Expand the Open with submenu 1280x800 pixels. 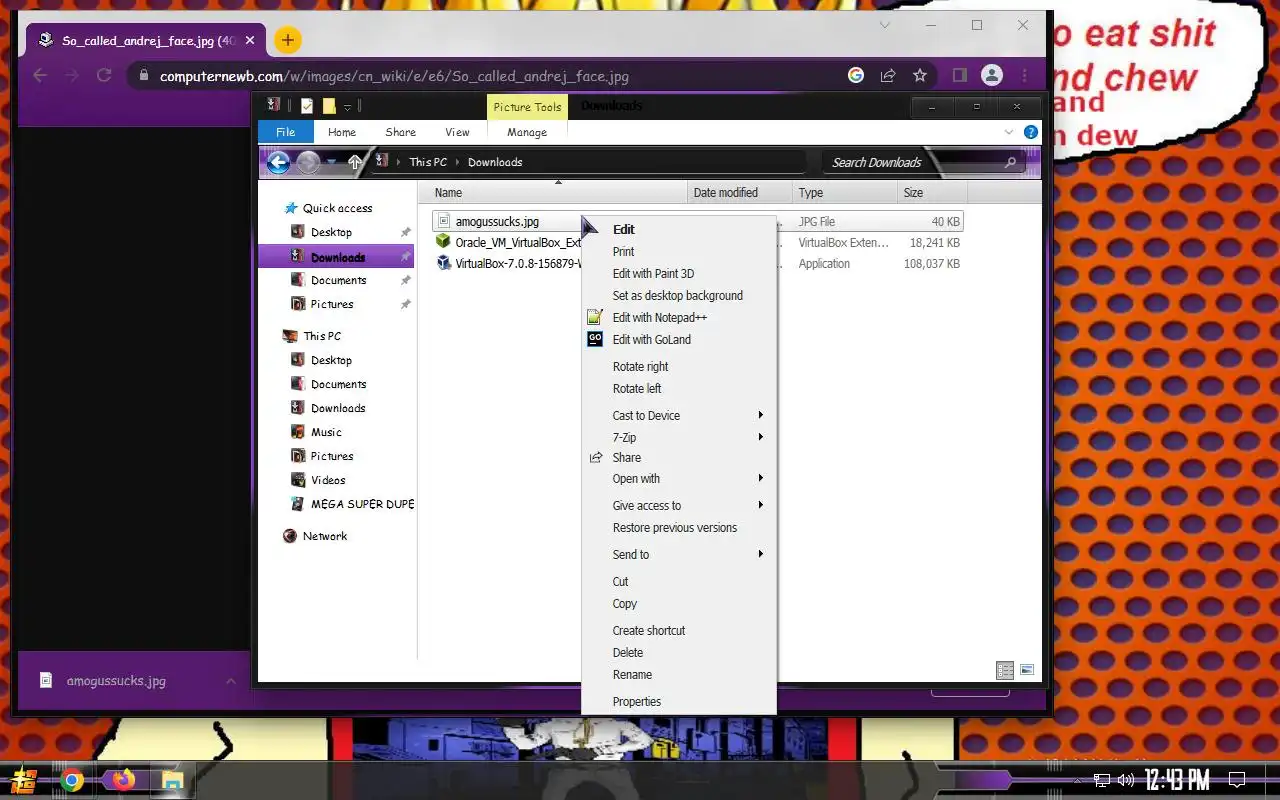(x=679, y=479)
